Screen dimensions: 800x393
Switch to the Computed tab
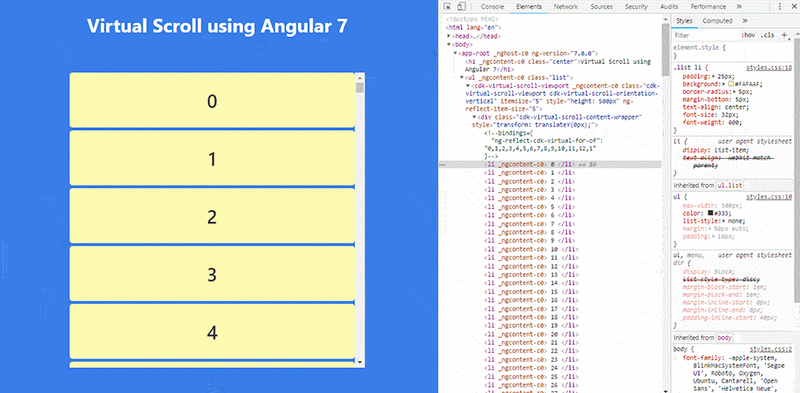pyautogui.click(x=717, y=21)
